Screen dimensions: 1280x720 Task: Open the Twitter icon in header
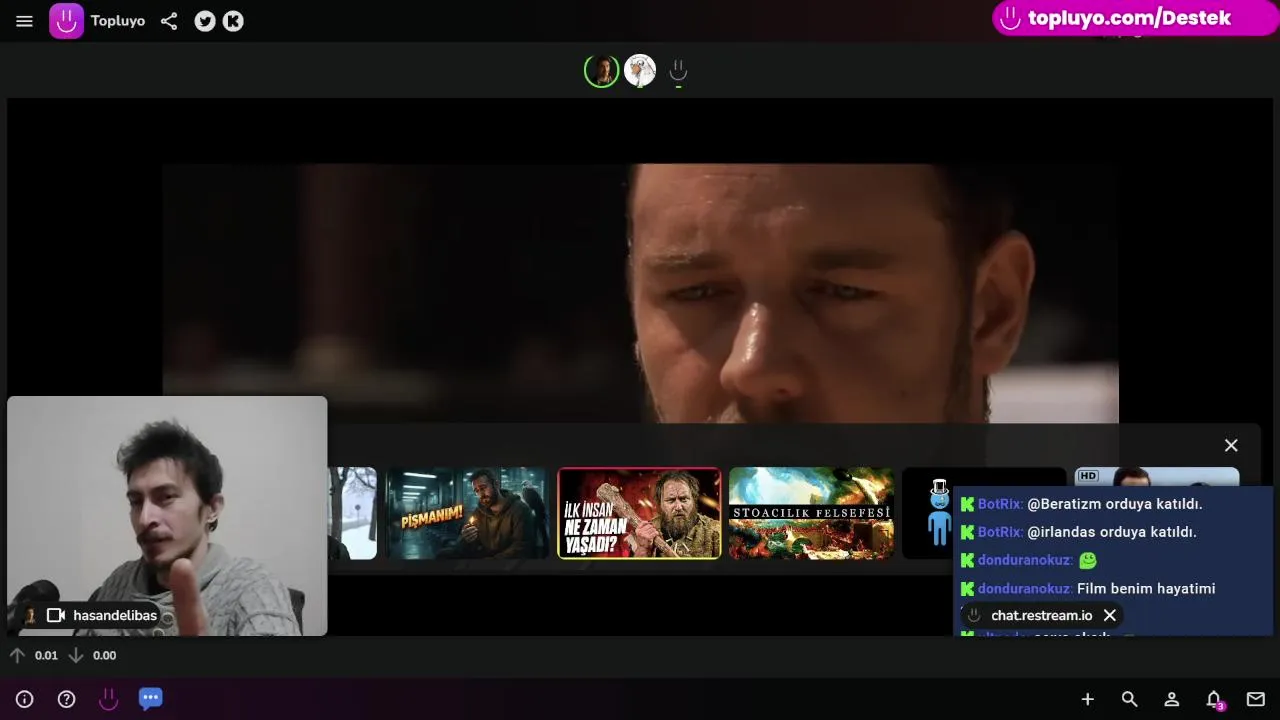coord(205,21)
